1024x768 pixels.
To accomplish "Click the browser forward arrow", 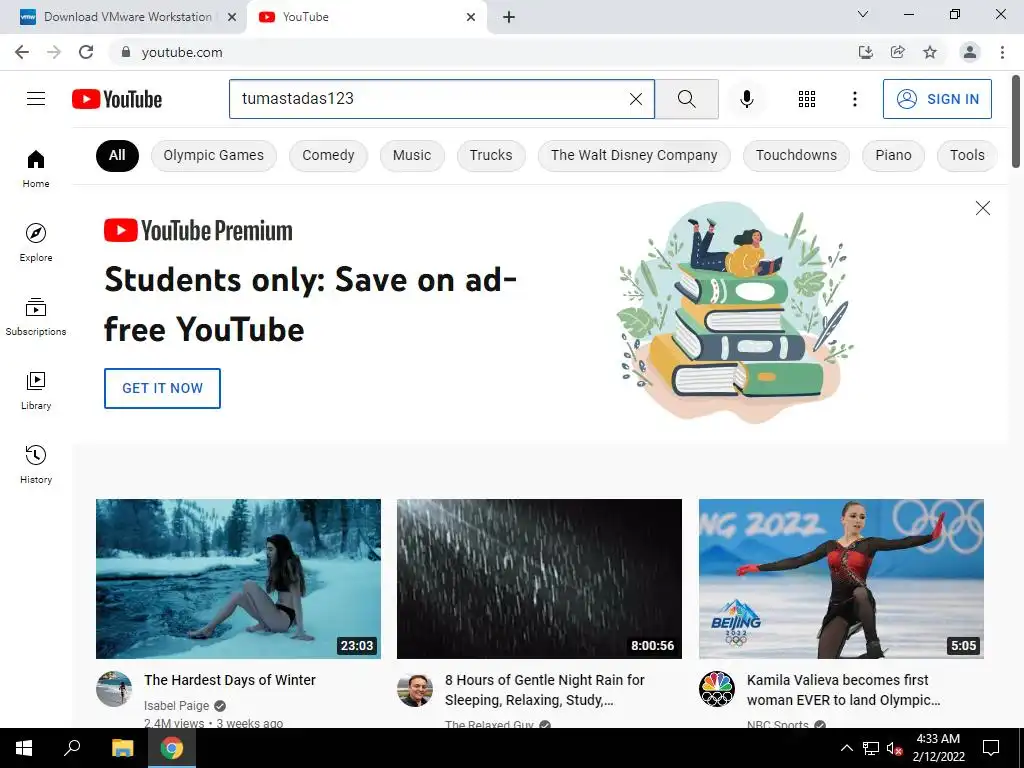I will click(54, 52).
